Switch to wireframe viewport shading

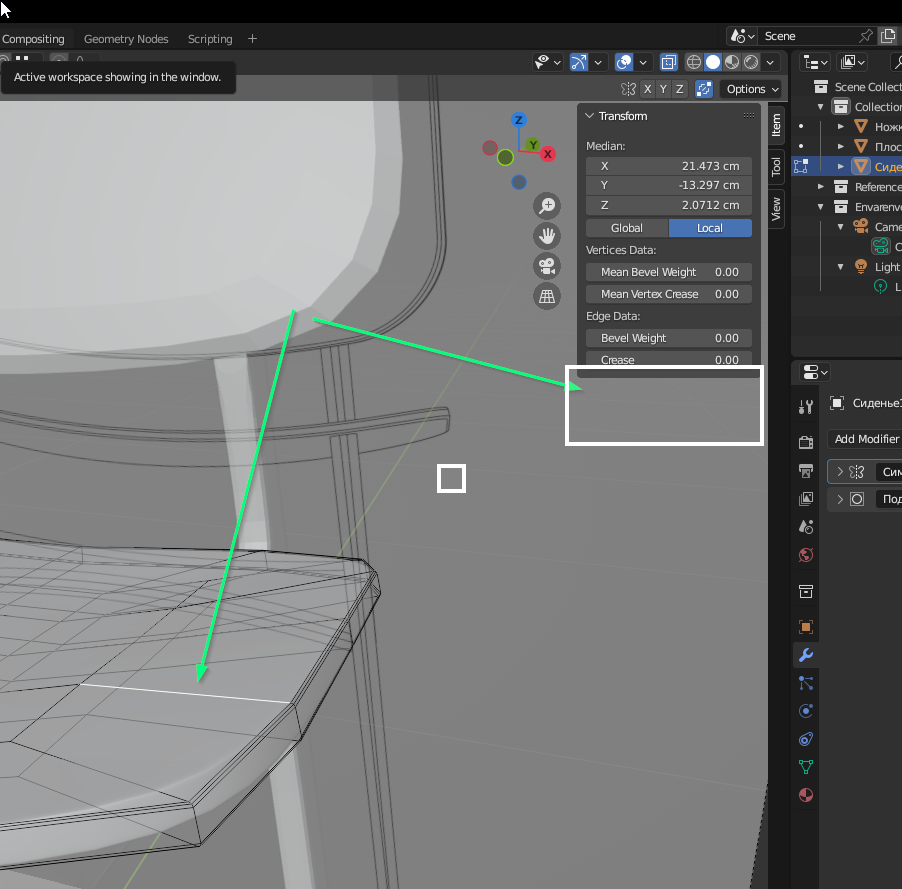694,62
